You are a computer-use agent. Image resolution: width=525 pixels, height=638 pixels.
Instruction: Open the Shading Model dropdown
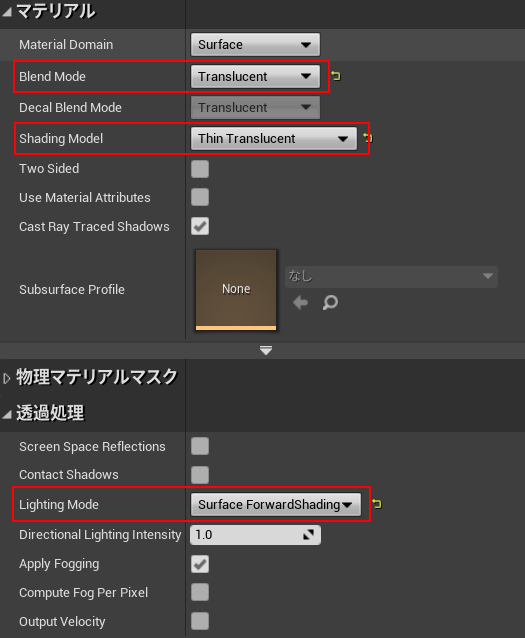[274, 138]
